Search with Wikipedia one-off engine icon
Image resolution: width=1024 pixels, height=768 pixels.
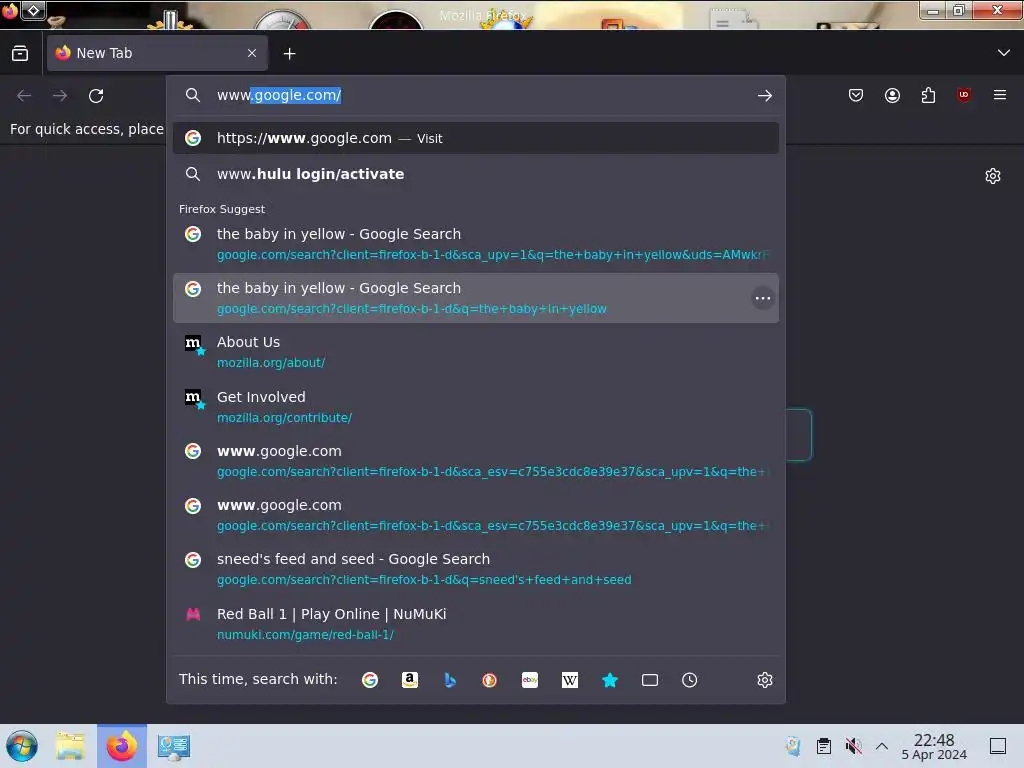(569, 680)
